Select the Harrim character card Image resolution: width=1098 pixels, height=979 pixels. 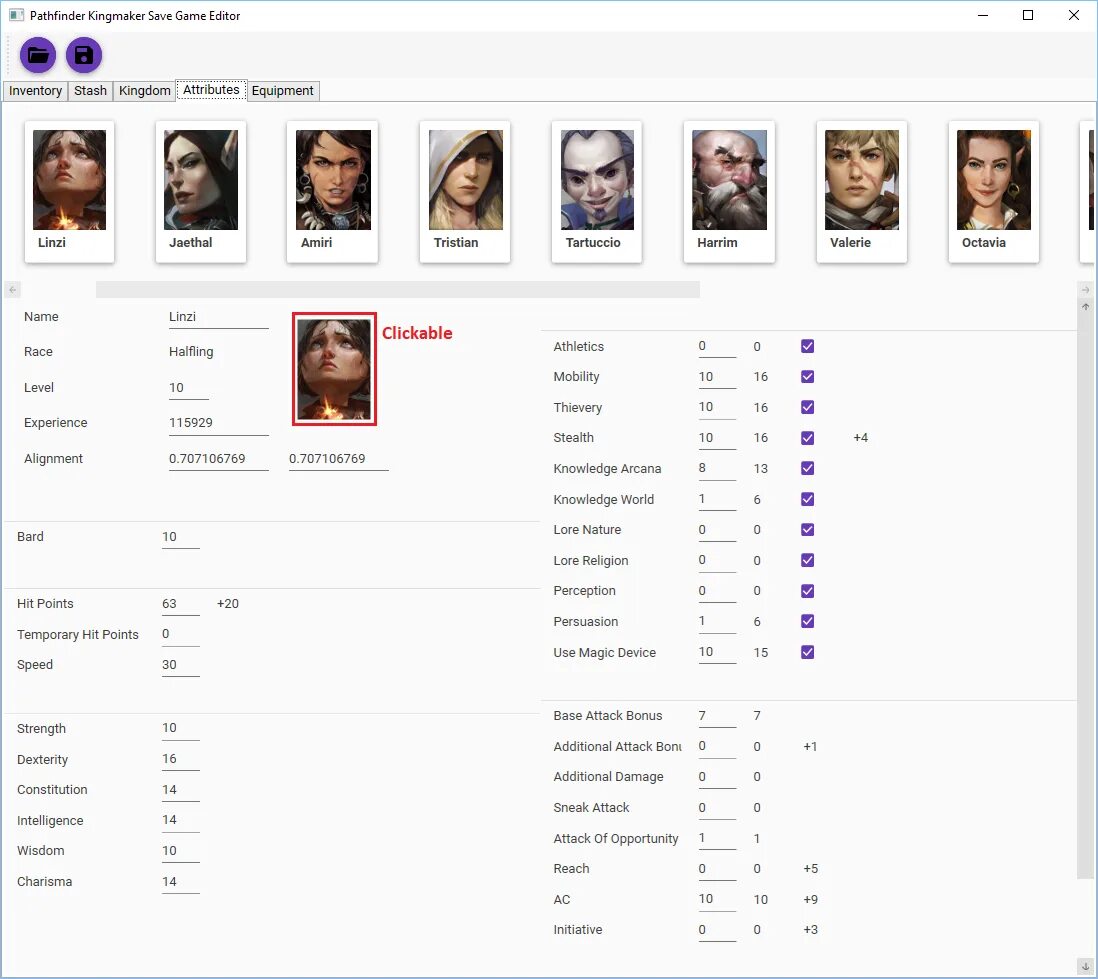click(729, 192)
